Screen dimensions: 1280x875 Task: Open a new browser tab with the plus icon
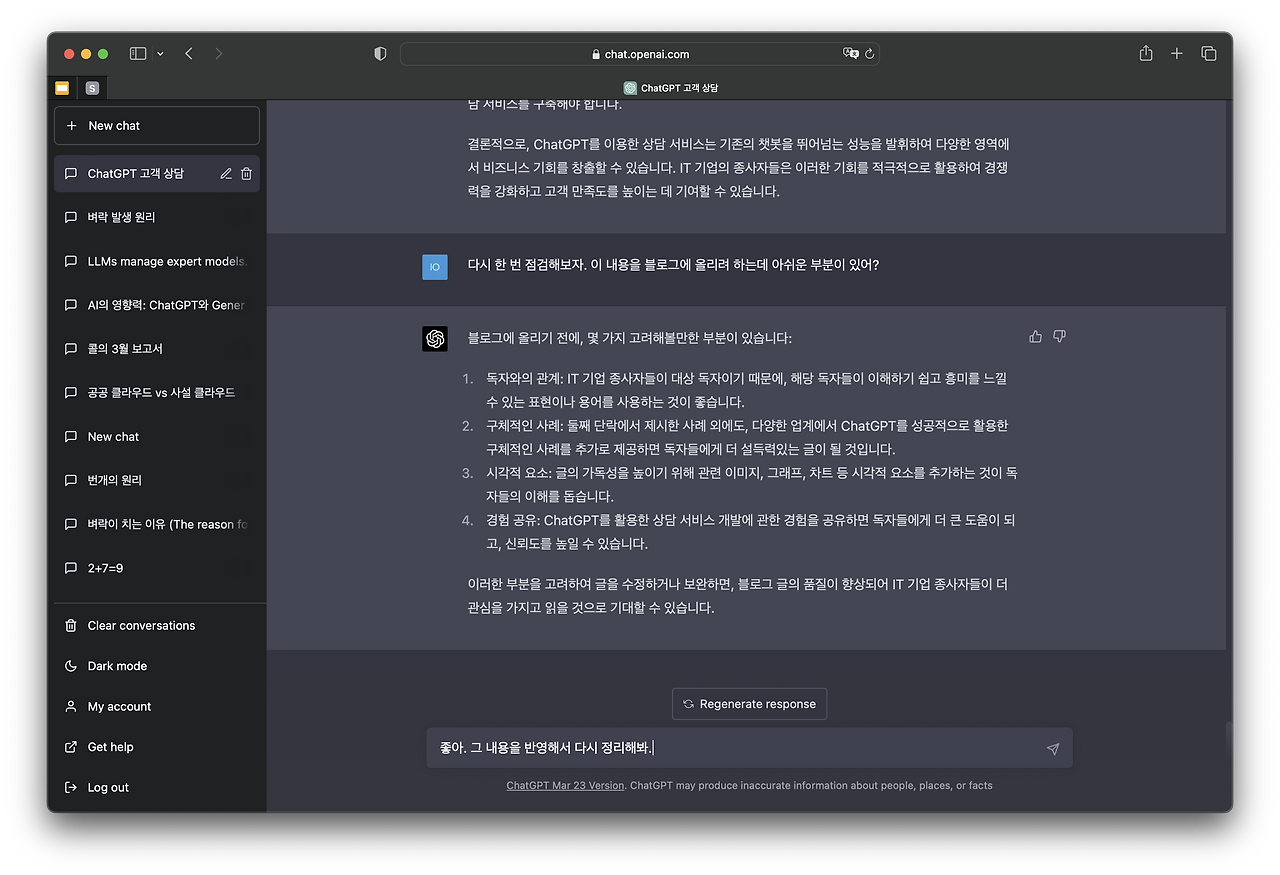(x=1176, y=53)
